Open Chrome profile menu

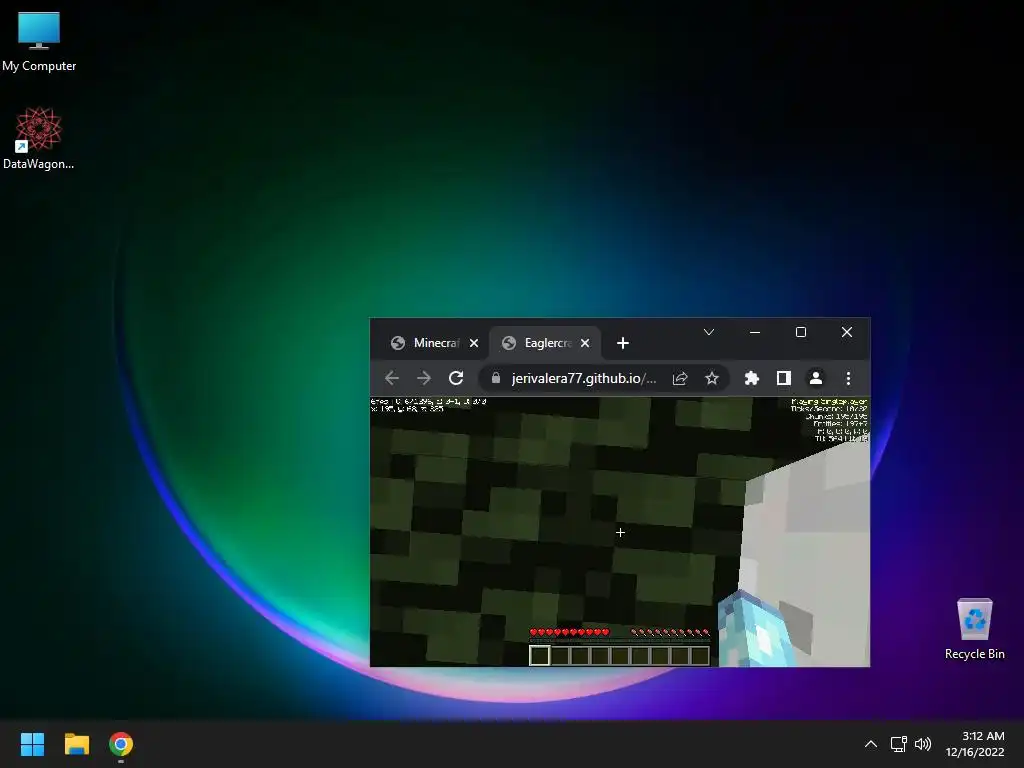[x=816, y=378]
